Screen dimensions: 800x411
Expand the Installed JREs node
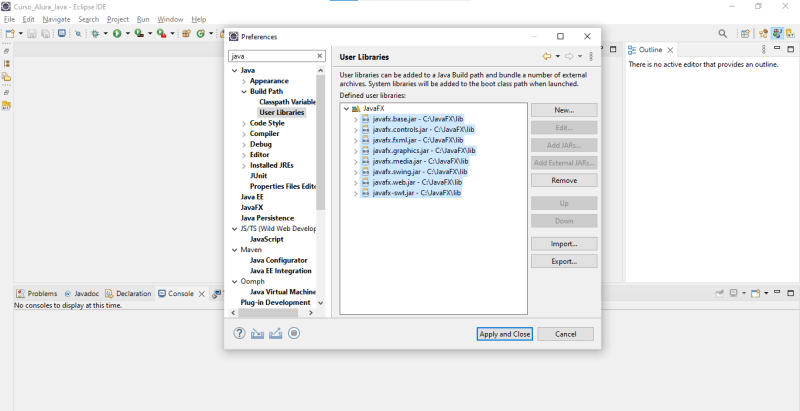tap(244, 166)
